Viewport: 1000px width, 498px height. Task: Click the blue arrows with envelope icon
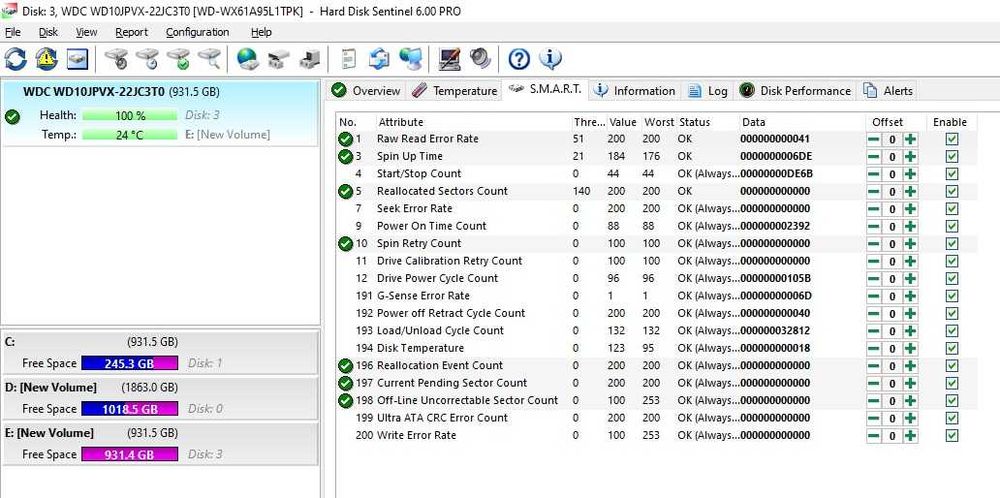pos(379,59)
